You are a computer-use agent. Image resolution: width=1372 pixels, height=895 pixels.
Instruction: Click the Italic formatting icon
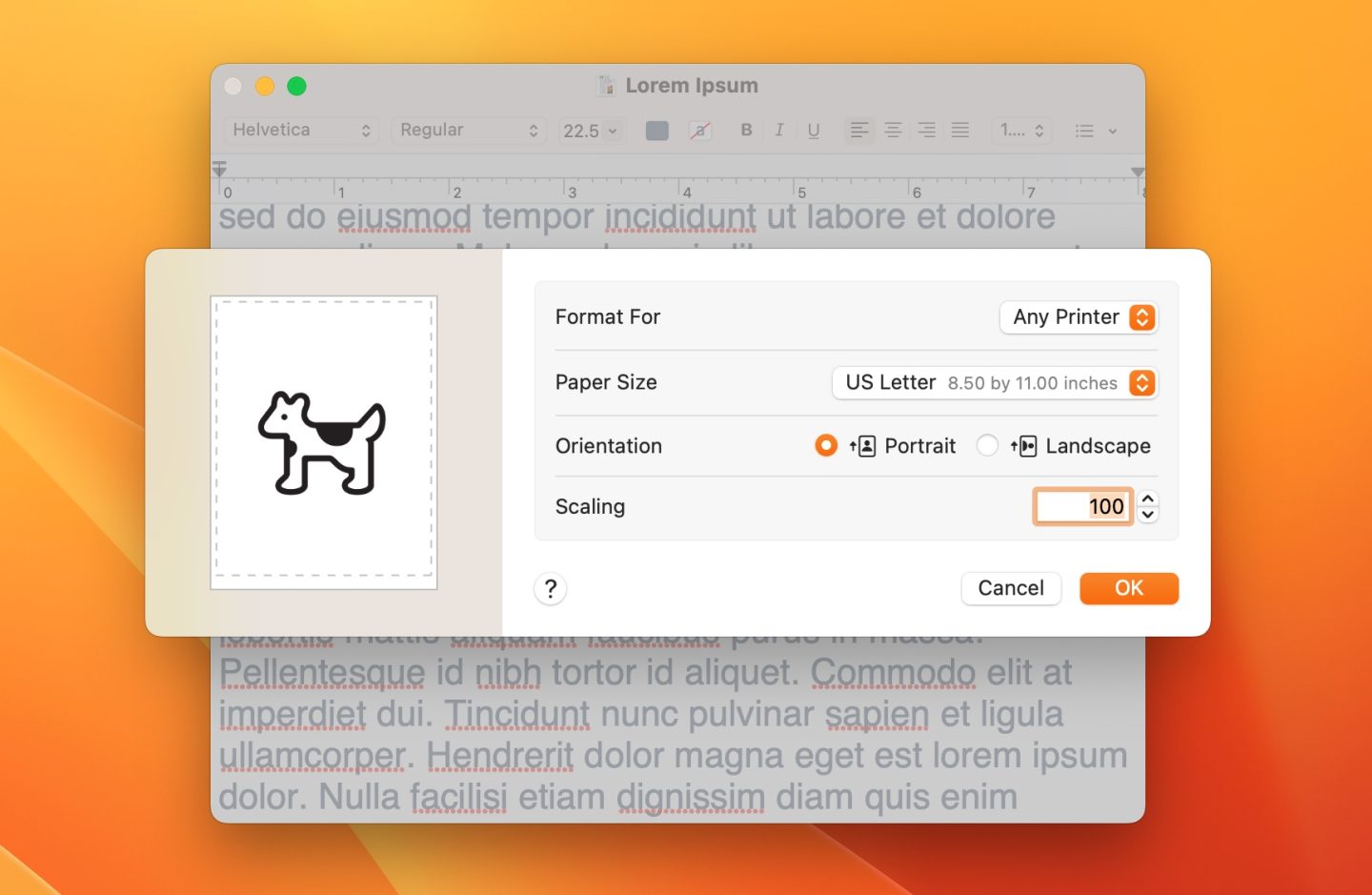[779, 131]
